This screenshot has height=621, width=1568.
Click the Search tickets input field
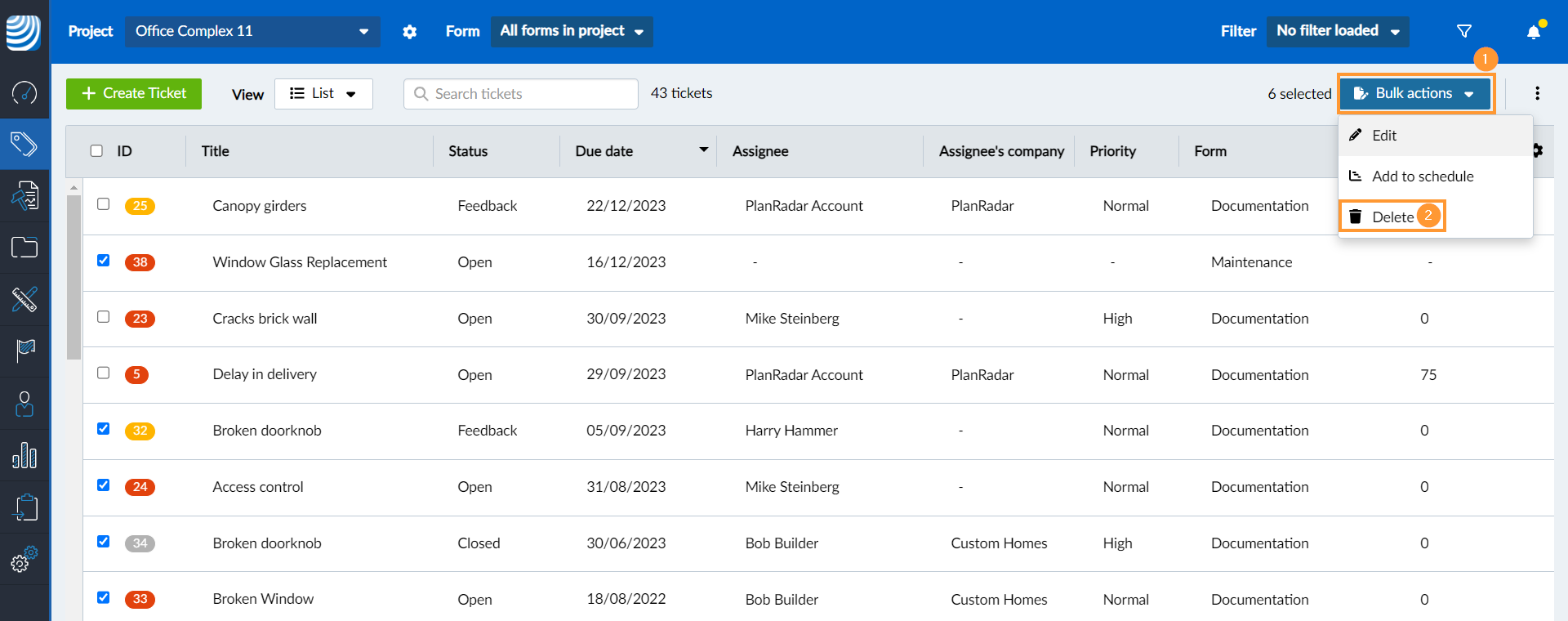pyautogui.click(x=521, y=94)
